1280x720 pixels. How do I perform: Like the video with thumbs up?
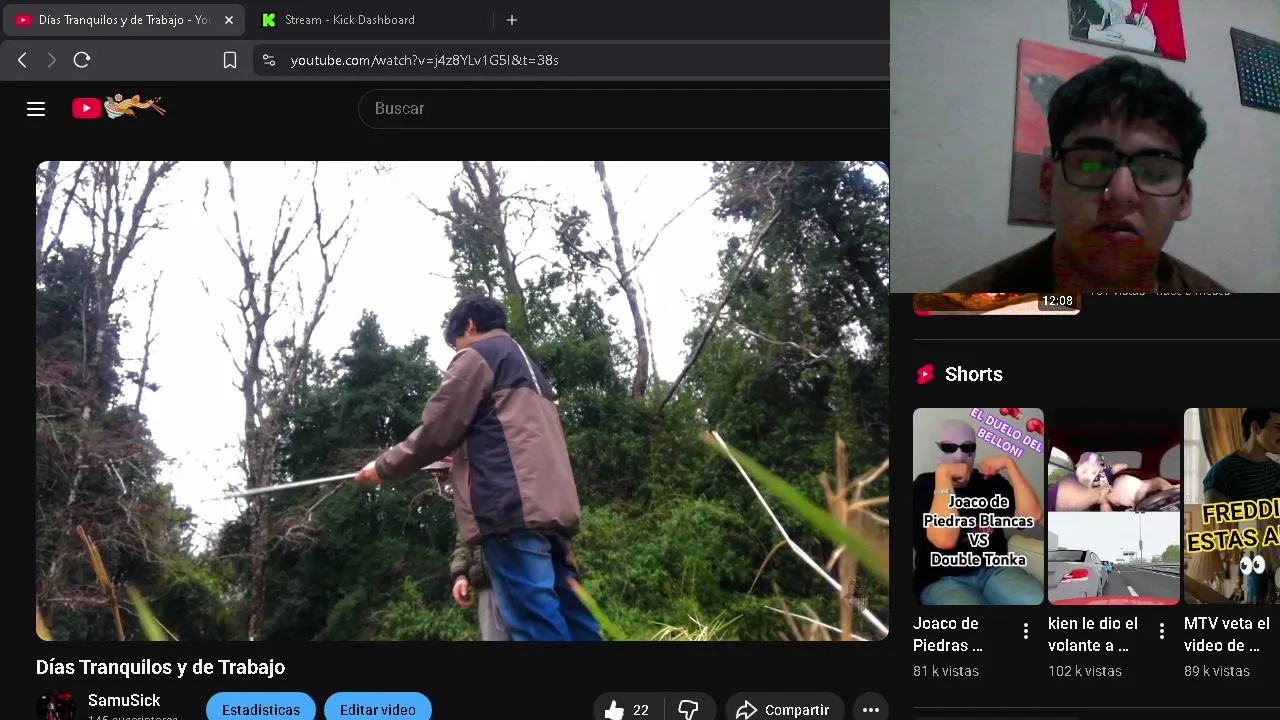coord(627,709)
